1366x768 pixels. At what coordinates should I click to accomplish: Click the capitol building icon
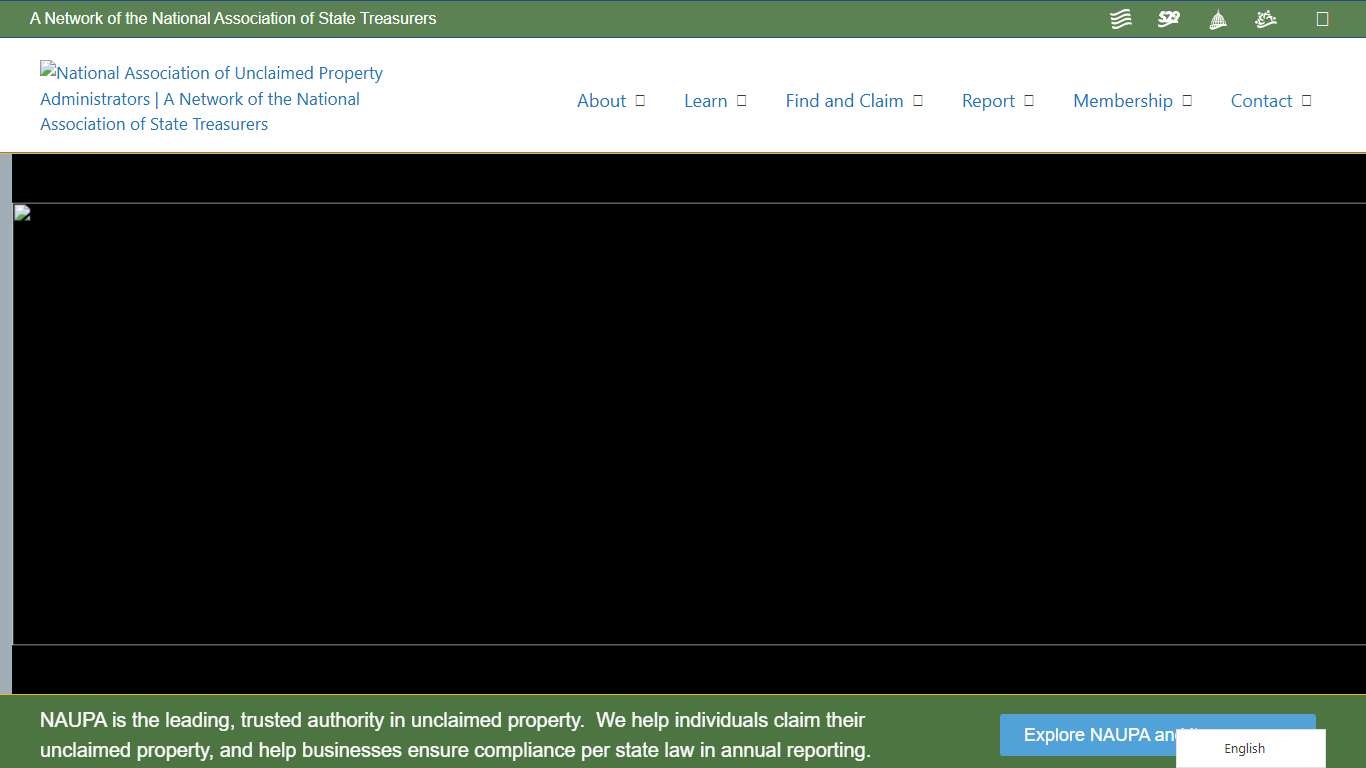[x=1217, y=18]
